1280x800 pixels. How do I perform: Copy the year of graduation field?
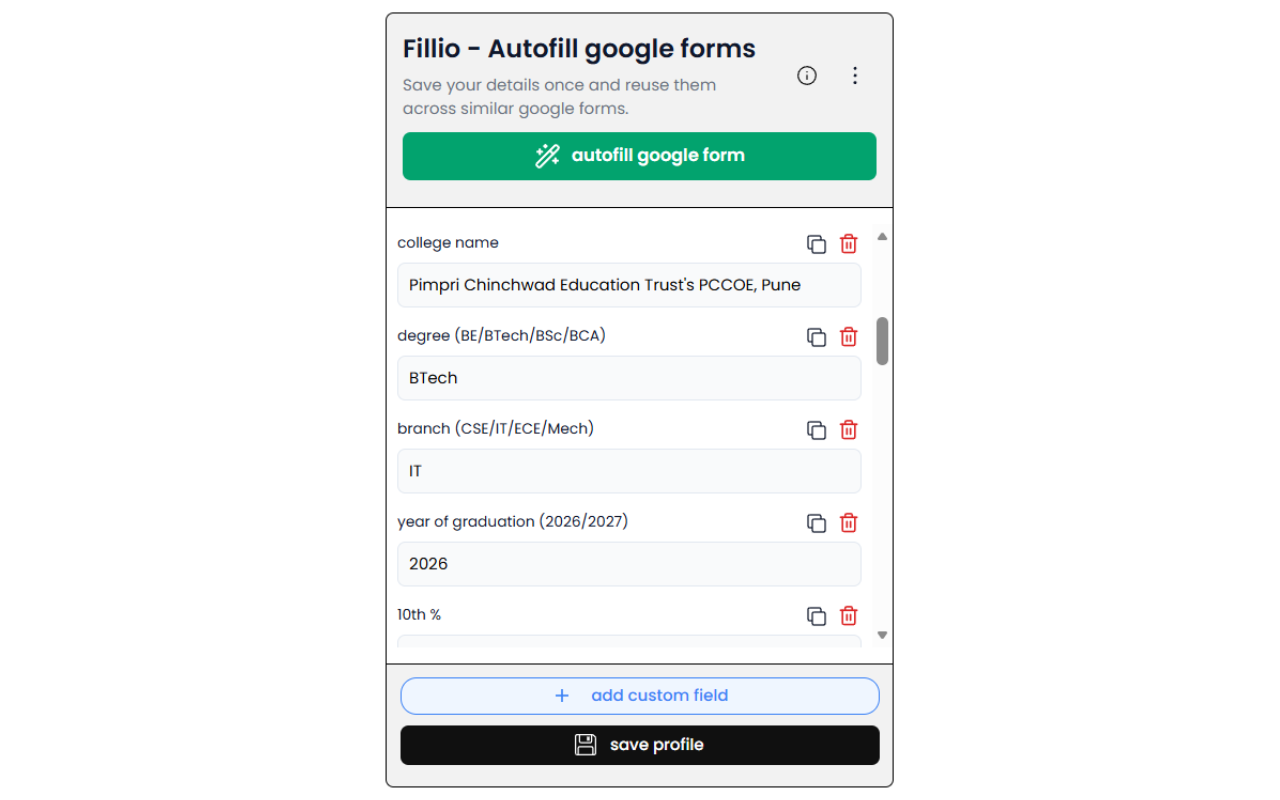pos(817,523)
